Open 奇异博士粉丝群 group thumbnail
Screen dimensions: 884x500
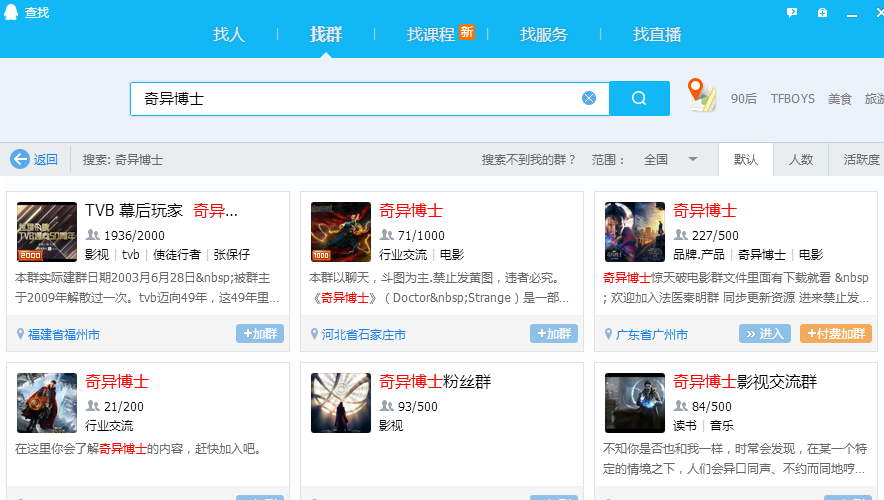point(341,402)
